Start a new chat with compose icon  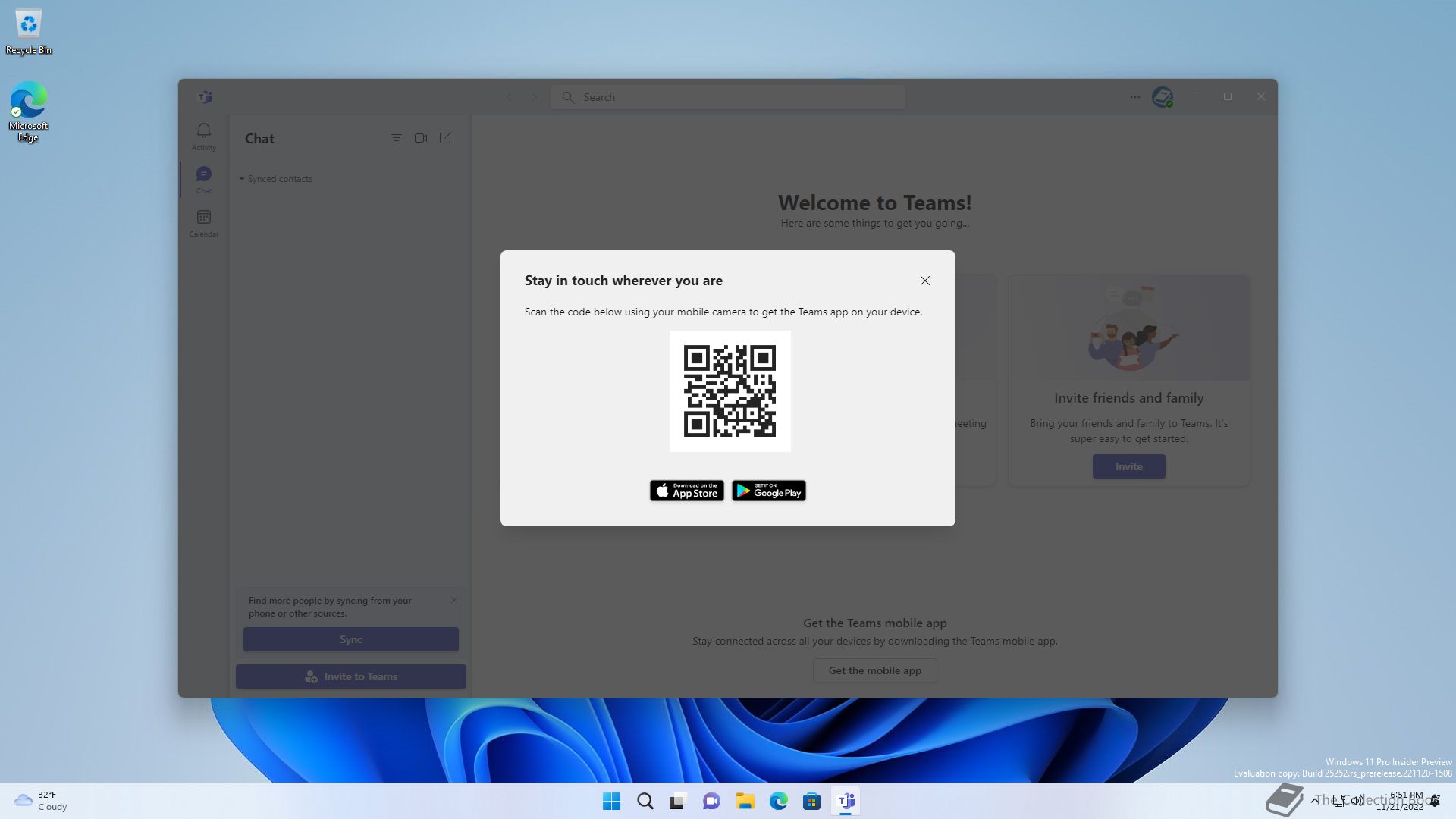445,138
